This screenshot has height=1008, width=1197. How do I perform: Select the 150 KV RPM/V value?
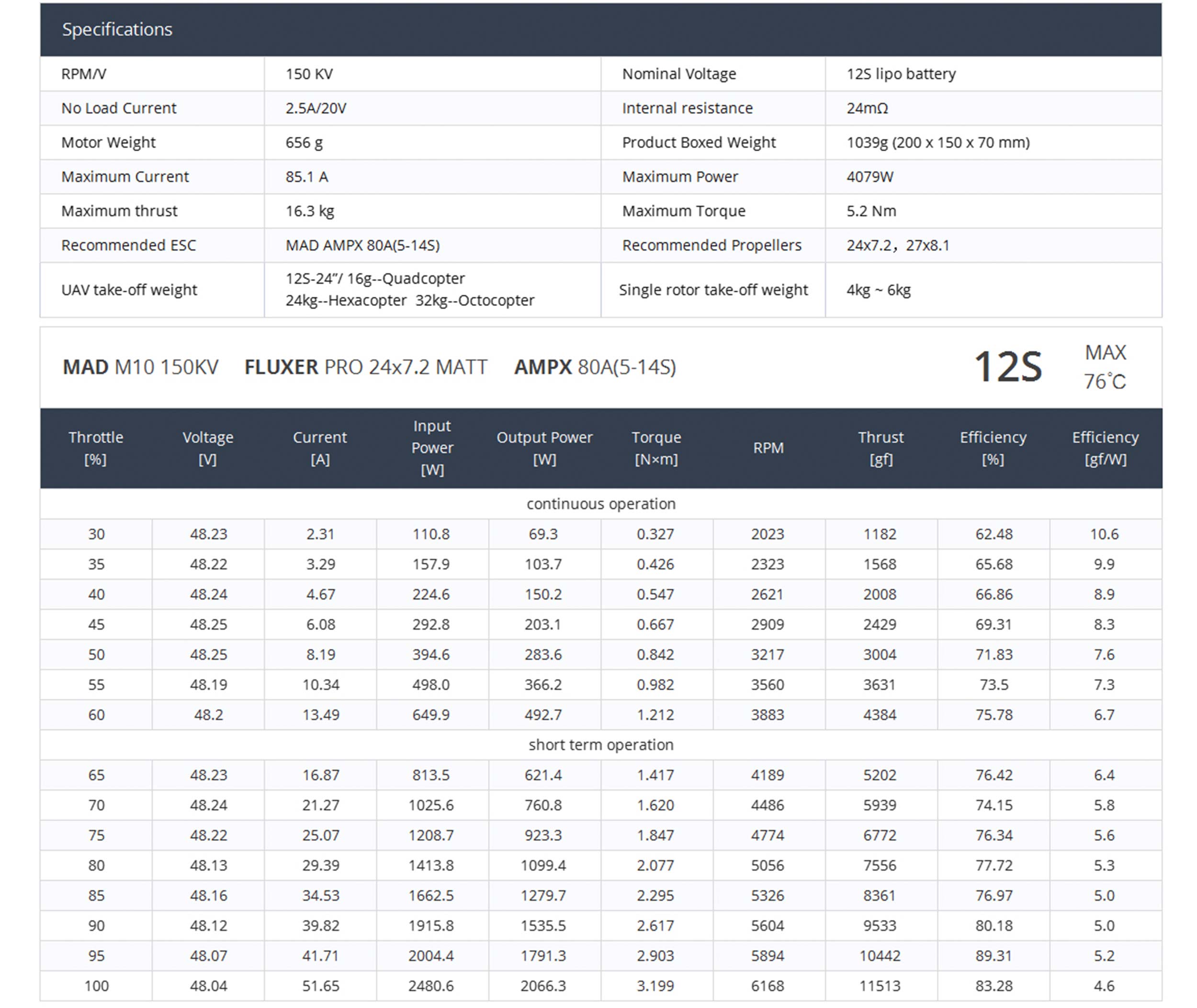(x=309, y=74)
